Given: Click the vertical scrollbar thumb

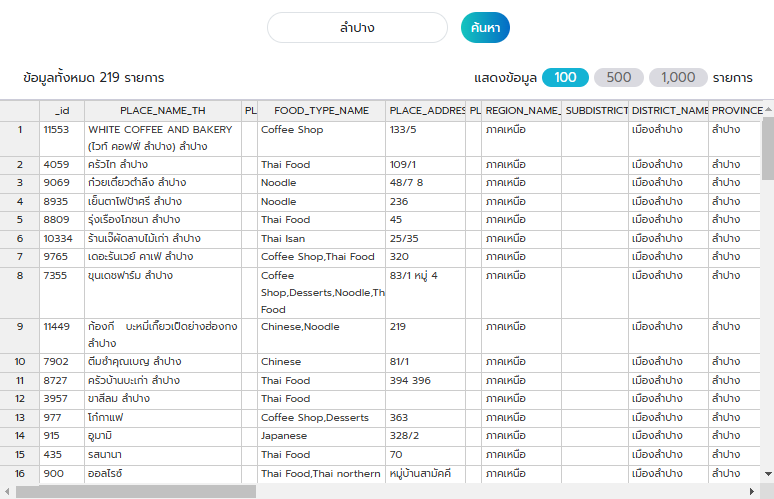Looking at the screenshot, I should click(768, 148).
